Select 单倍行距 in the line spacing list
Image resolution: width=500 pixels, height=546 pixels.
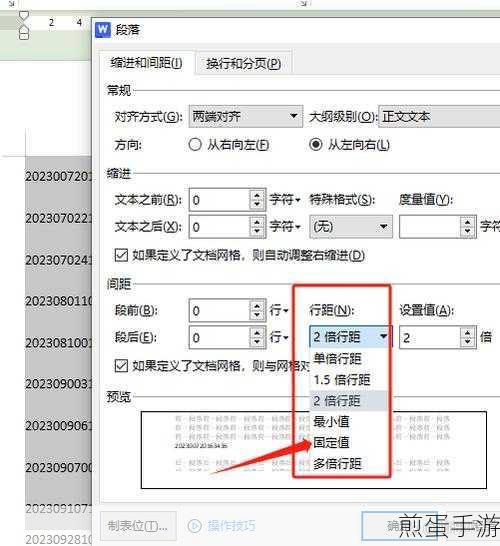click(x=348, y=359)
